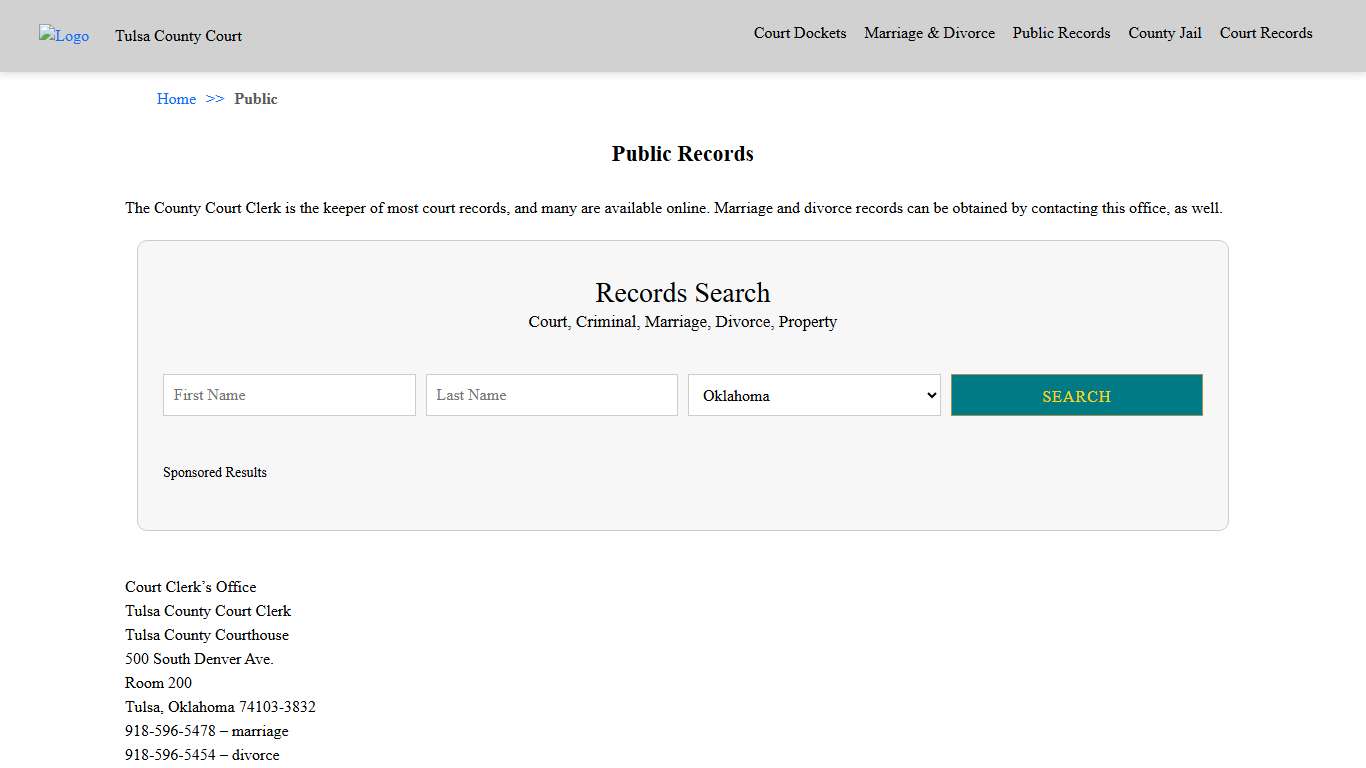Click the Sponsored Results label
Image resolution: width=1366 pixels, height=768 pixels.
(x=215, y=472)
